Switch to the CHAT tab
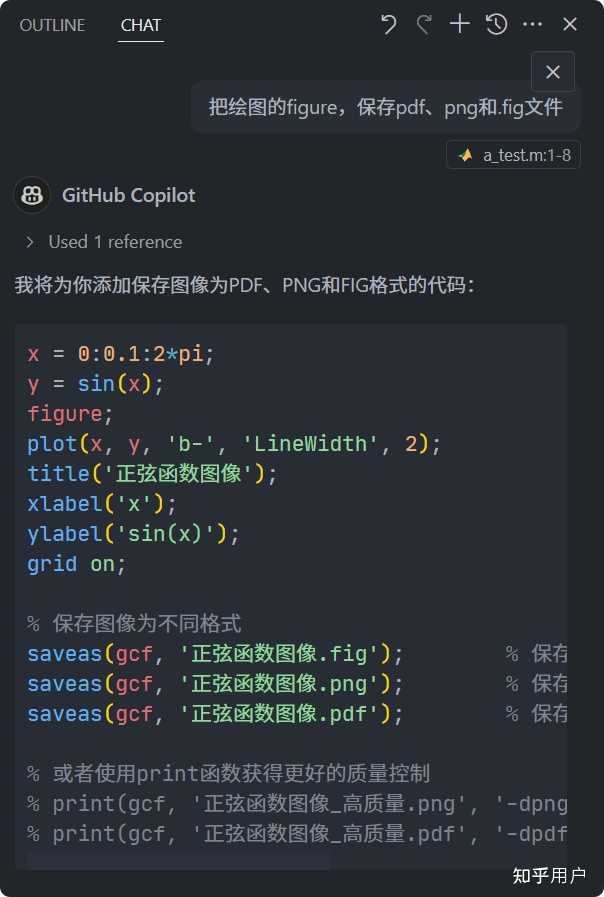Viewport: 604px width, 897px height. pos(140,25)
